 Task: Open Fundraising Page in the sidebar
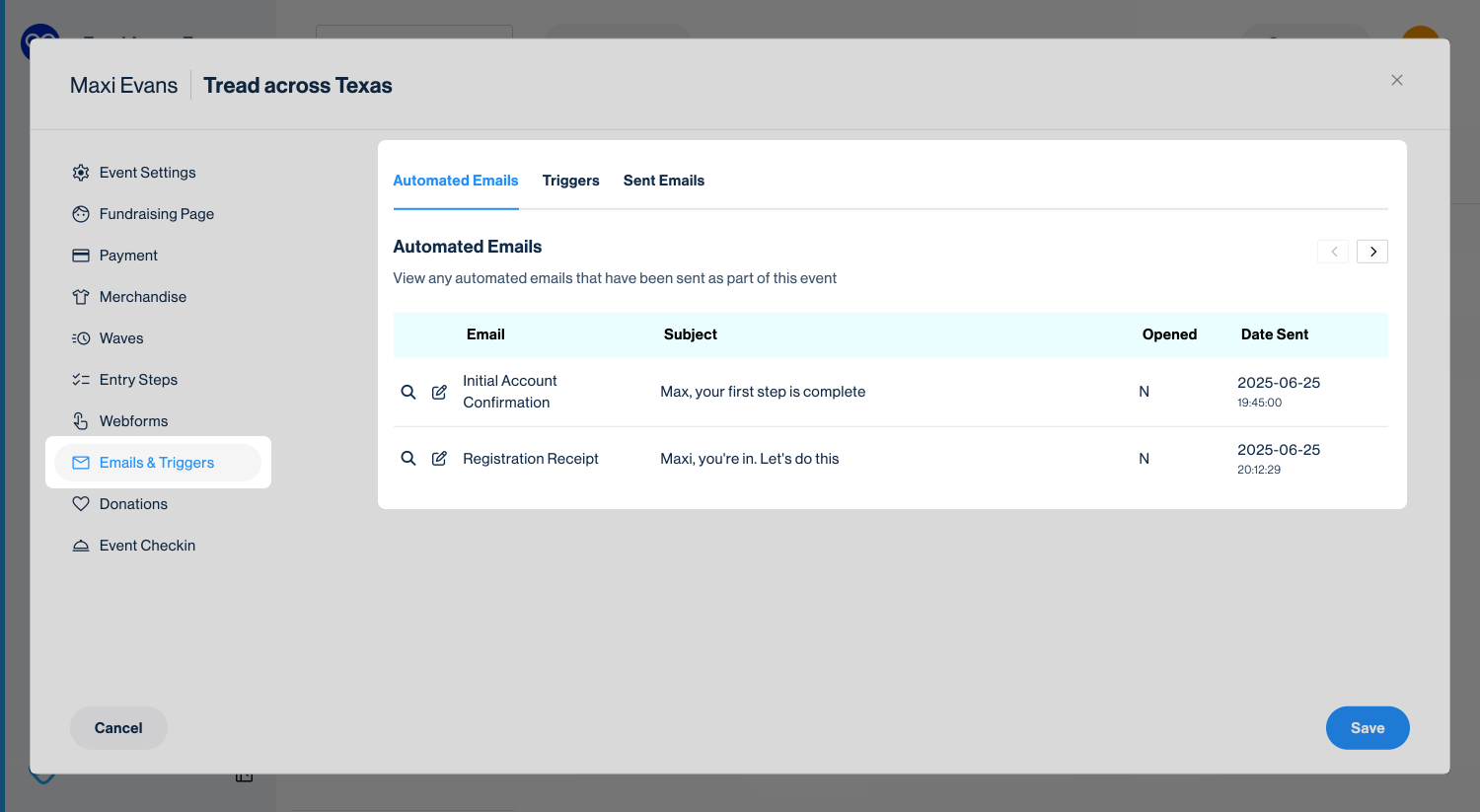pyautogui.click(x=156, y=214)
